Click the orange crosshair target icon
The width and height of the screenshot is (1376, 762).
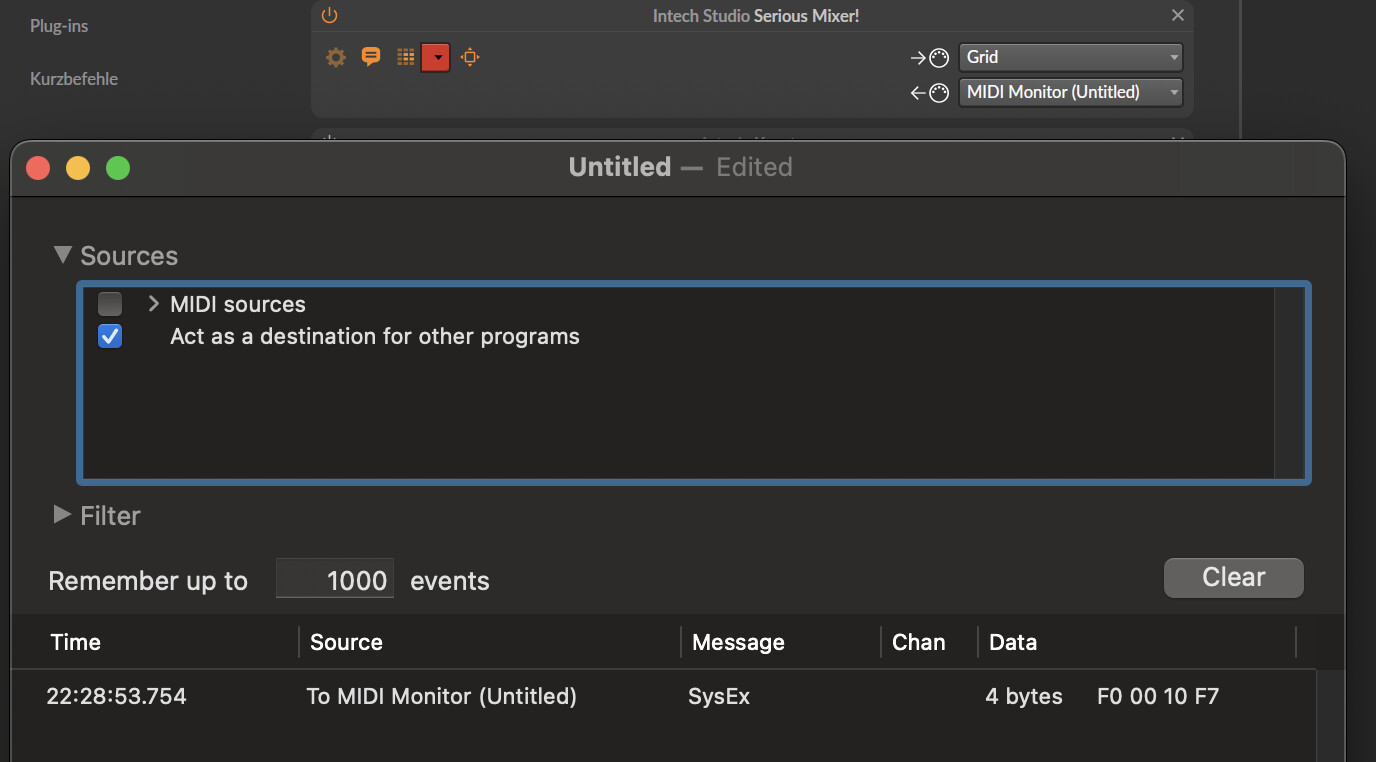470,58
